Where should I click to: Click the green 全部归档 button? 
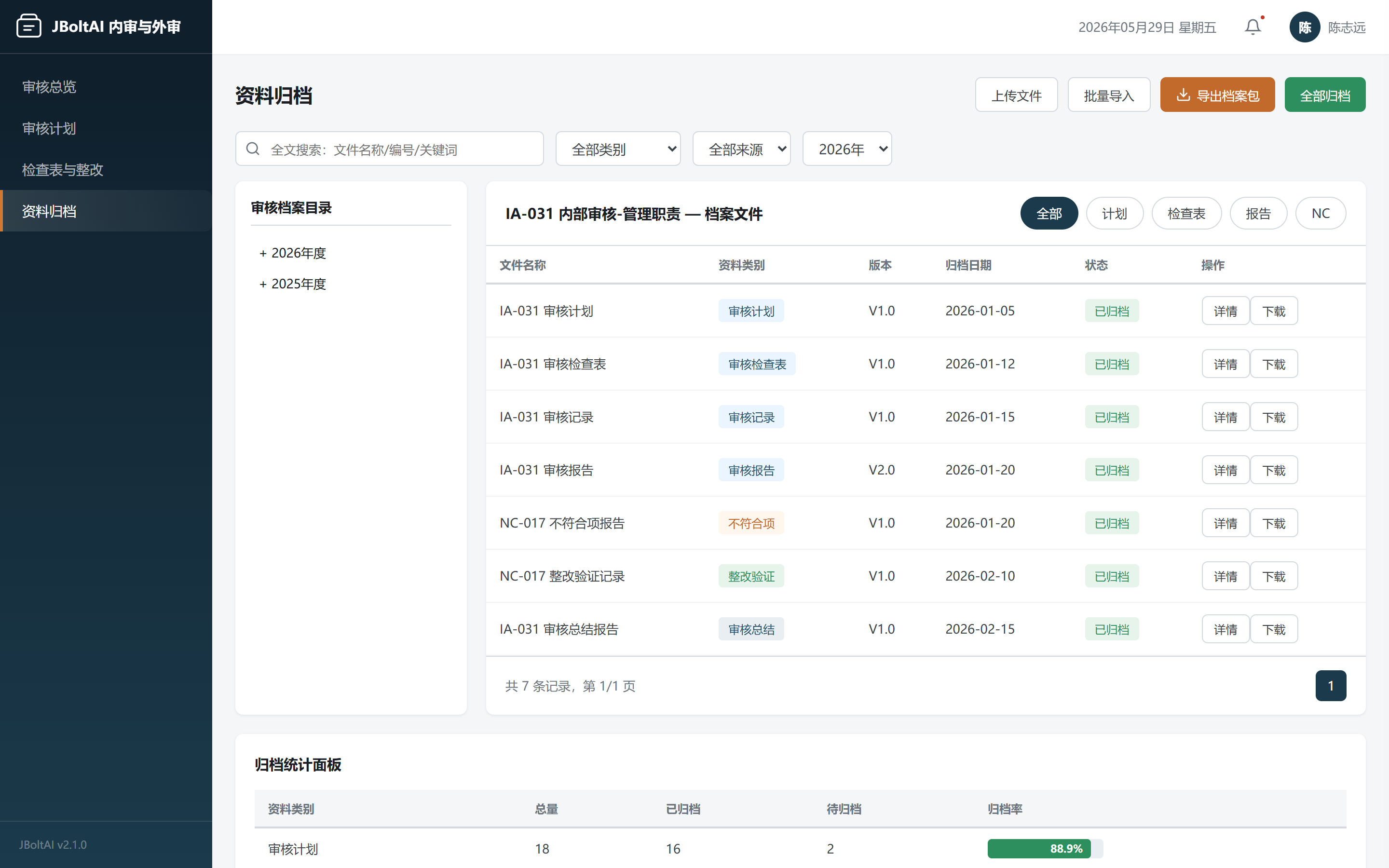click(x=1325, y=95)
